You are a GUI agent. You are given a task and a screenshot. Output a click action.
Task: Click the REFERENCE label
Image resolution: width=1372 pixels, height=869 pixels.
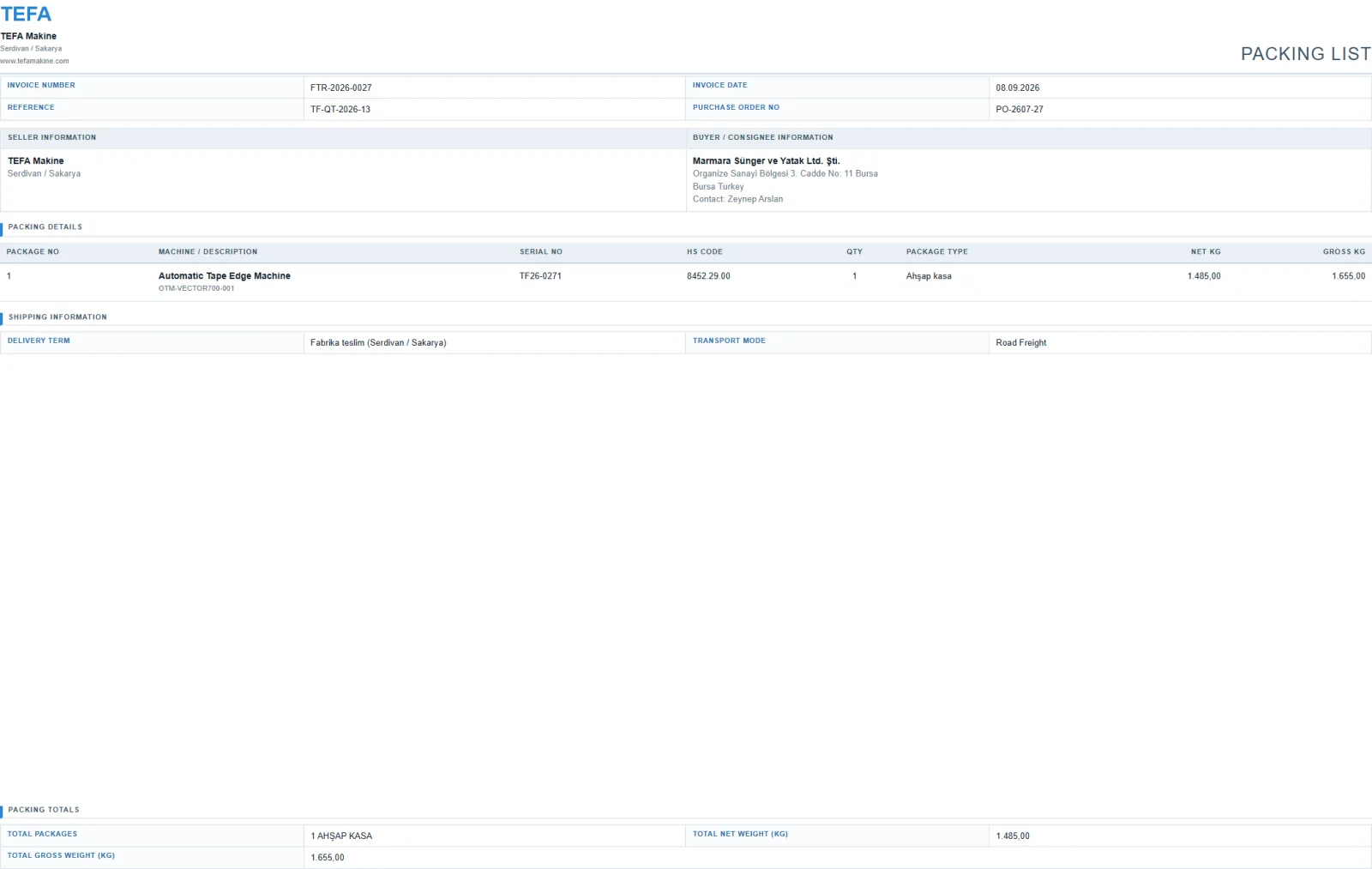pos(31,107)
